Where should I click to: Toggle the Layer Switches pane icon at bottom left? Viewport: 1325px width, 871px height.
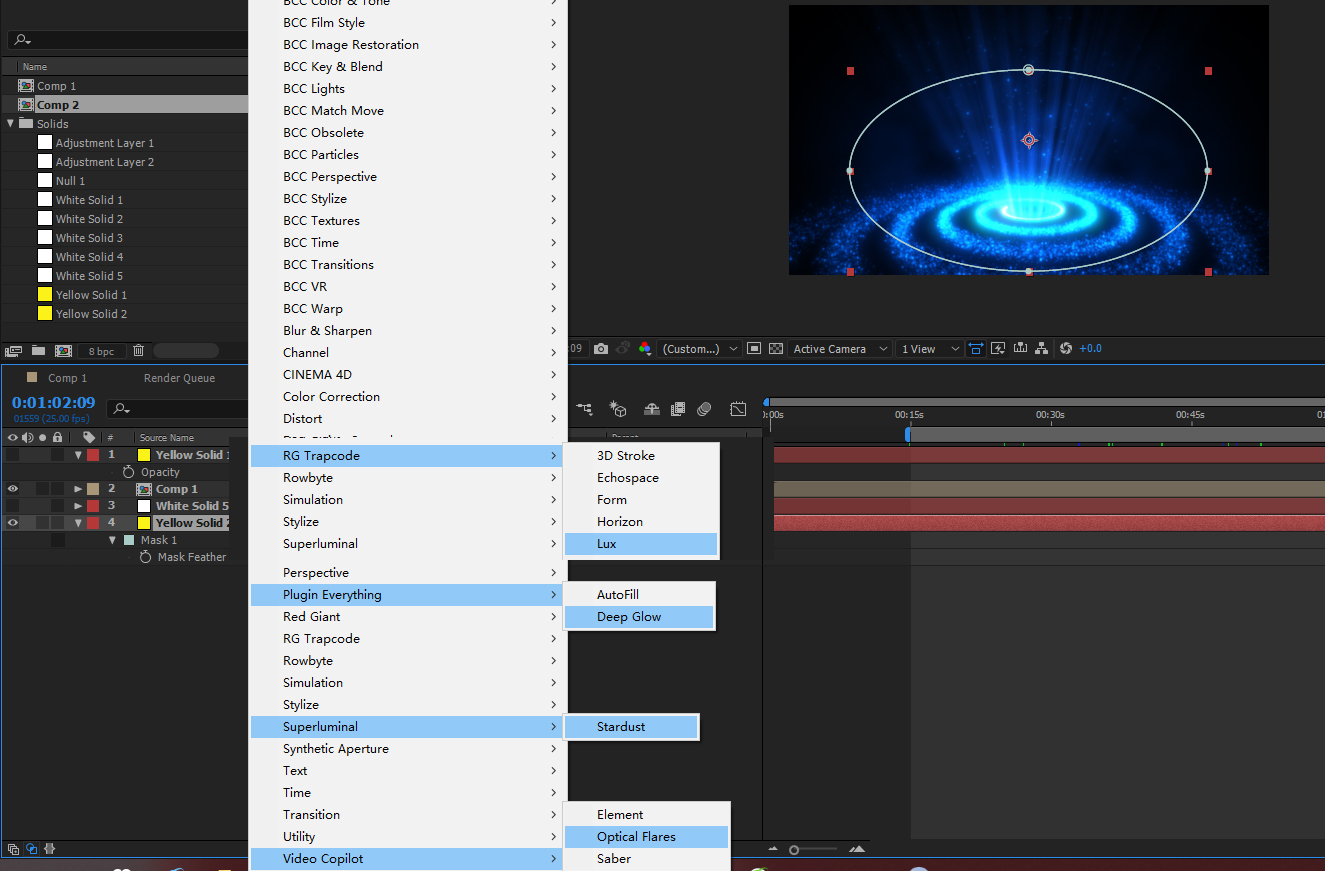(x=13, y=849)
